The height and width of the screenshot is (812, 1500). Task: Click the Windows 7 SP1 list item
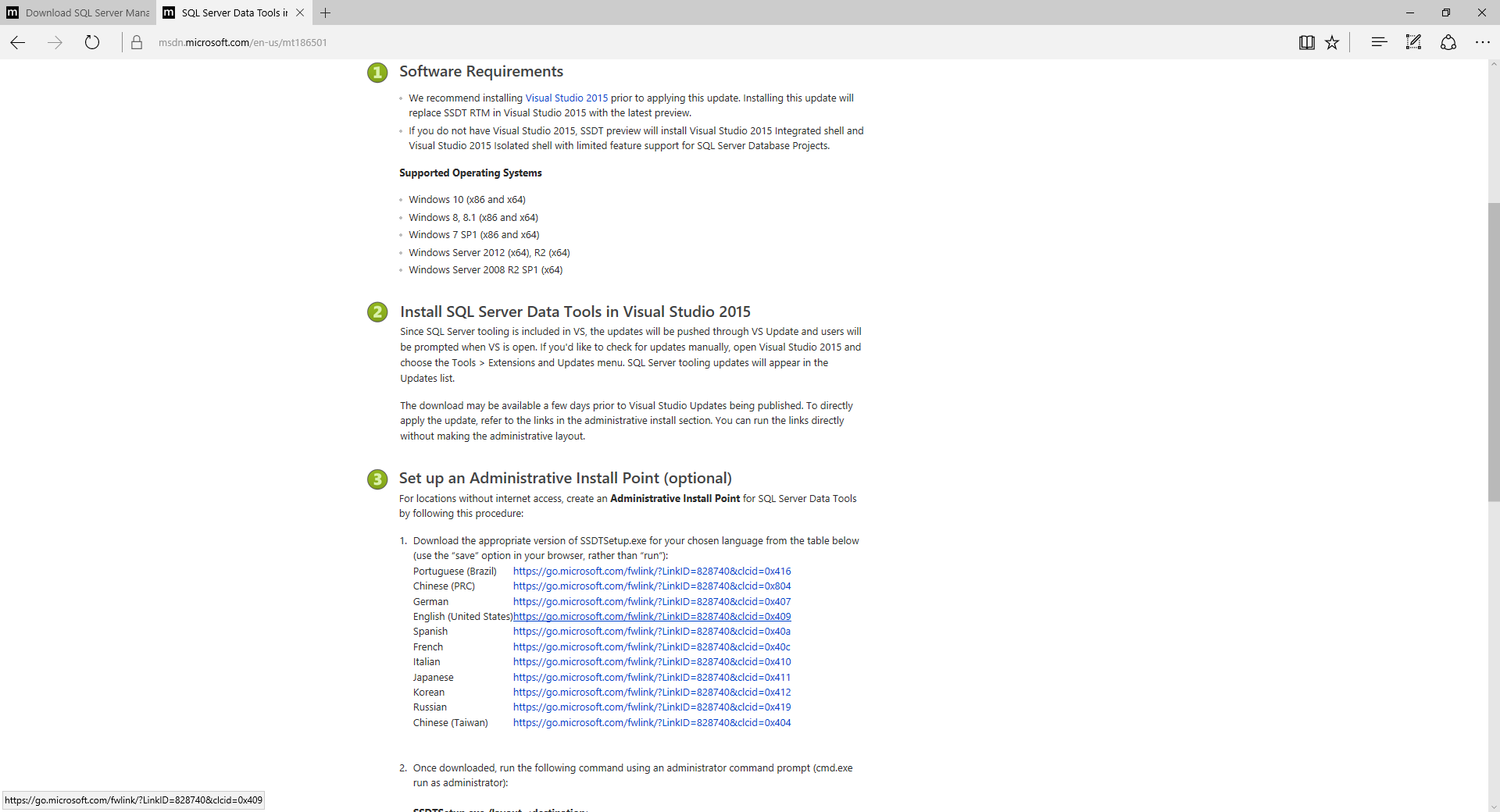(474, 235)
